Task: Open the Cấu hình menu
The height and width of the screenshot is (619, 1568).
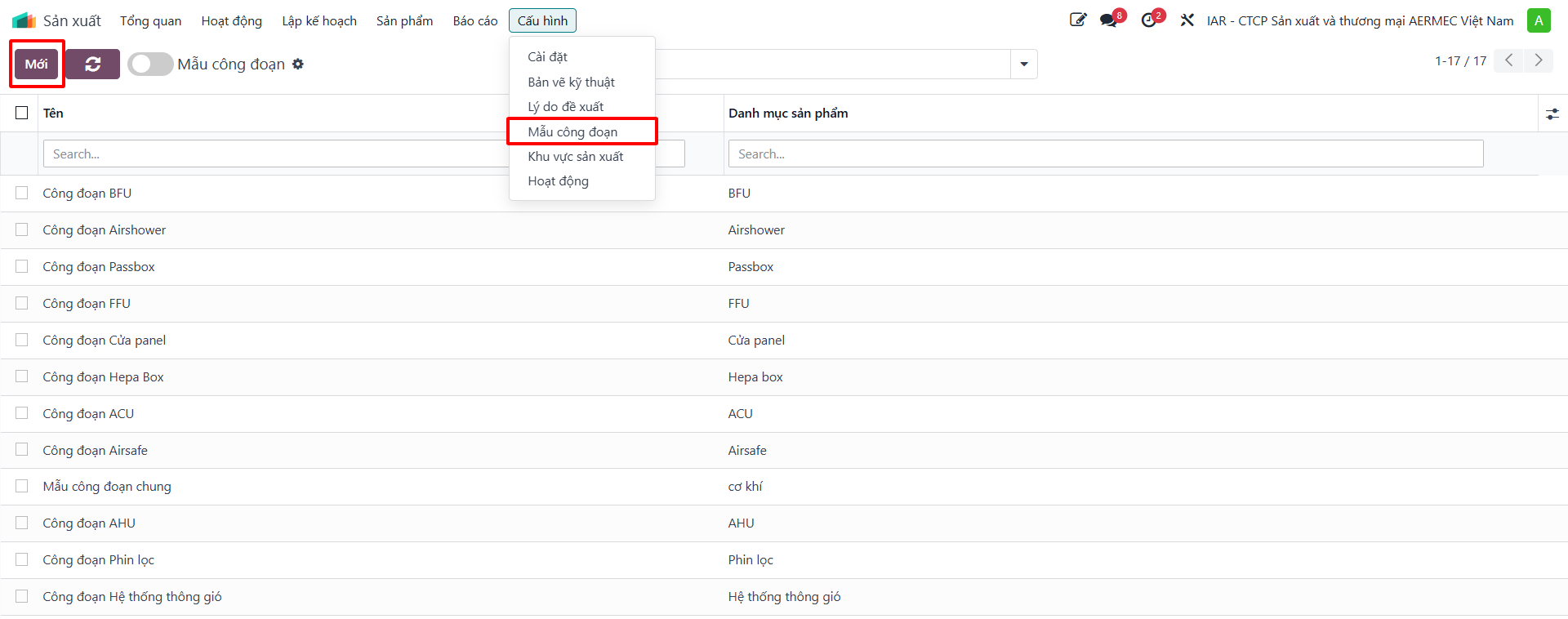Action: [542, 20]
